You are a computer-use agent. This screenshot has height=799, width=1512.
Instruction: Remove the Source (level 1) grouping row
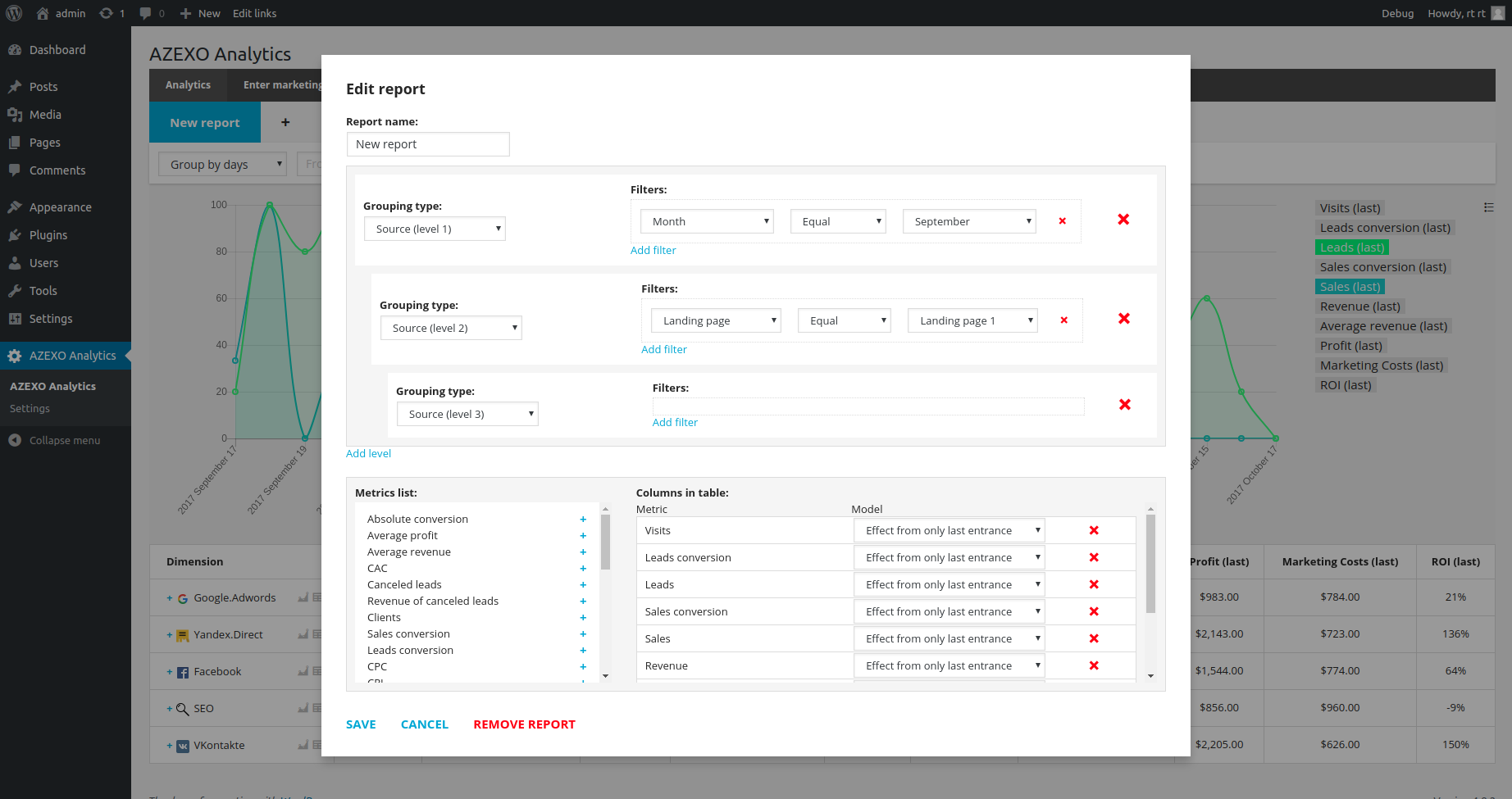pos(1123,220)
